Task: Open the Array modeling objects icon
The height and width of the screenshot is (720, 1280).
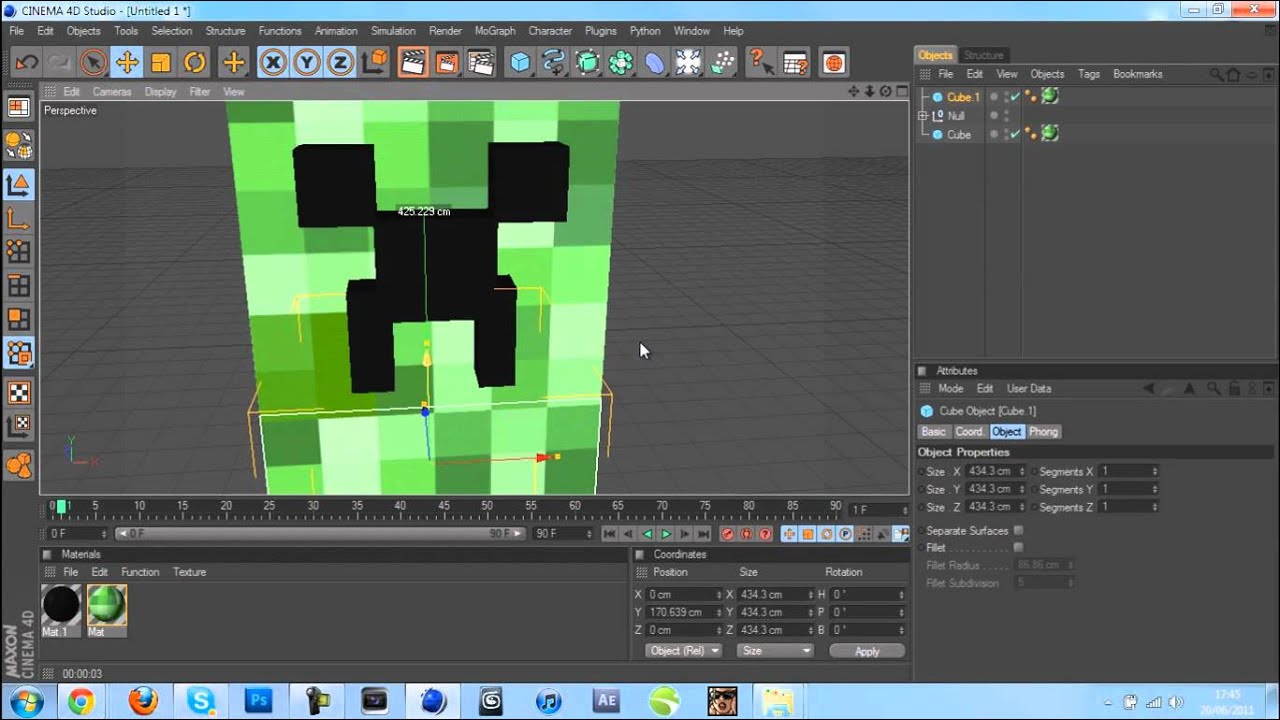Action: tap(621, 63)
